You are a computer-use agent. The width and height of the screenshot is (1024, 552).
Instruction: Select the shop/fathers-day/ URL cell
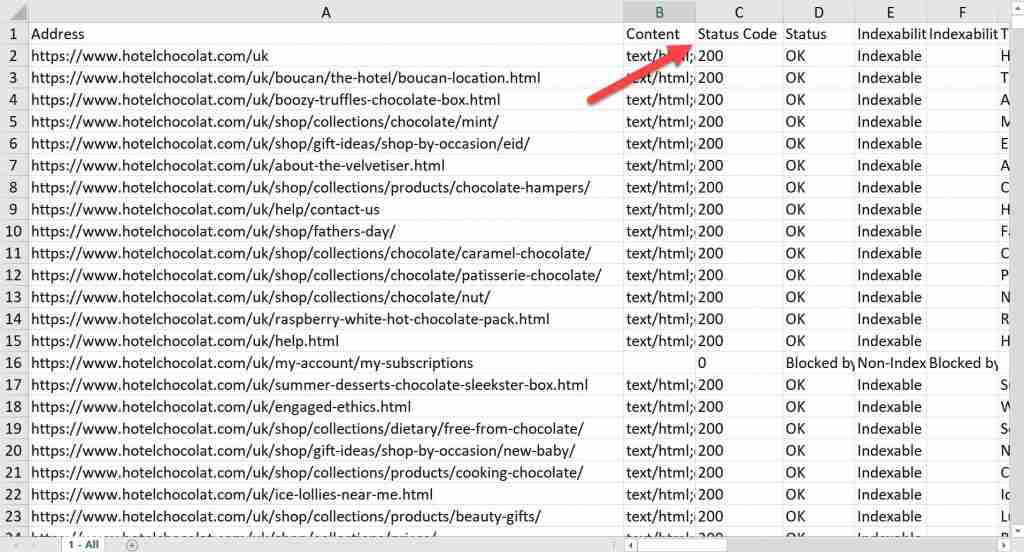(325, 231)
